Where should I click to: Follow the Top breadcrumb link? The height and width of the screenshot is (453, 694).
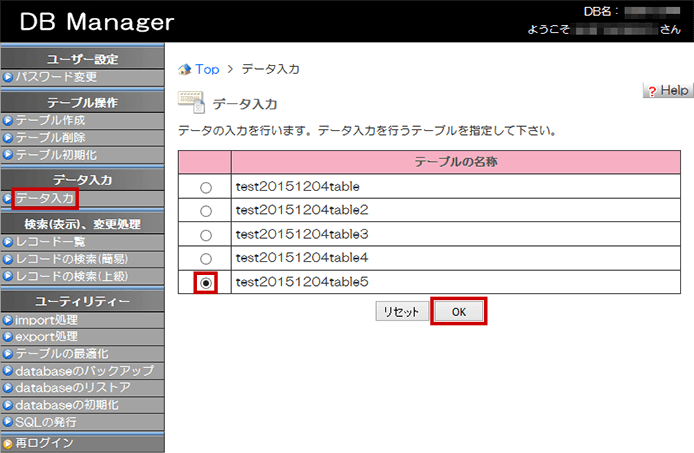pyautogui.click(x=207, y=69)
